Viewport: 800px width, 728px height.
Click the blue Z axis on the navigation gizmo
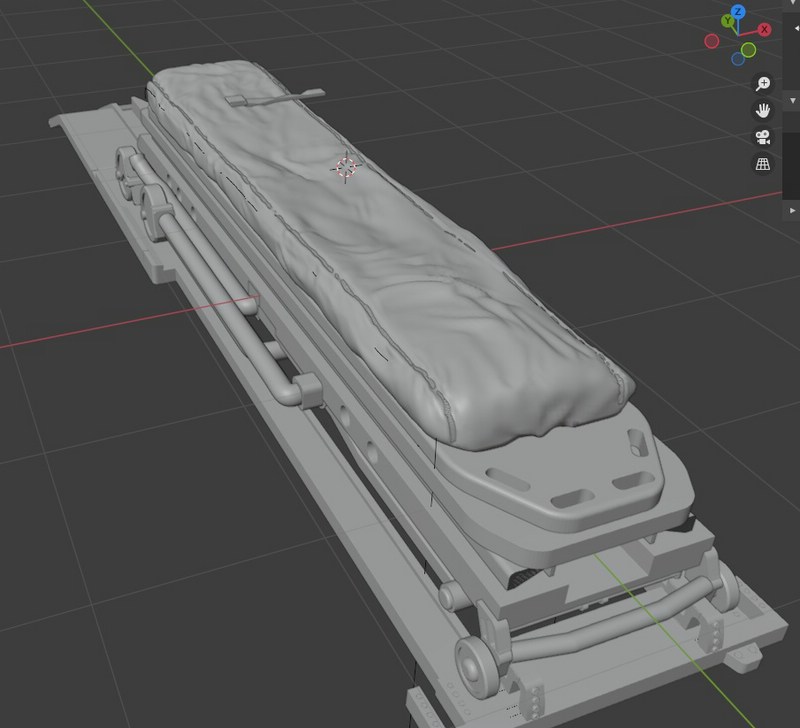pos(738,12)
